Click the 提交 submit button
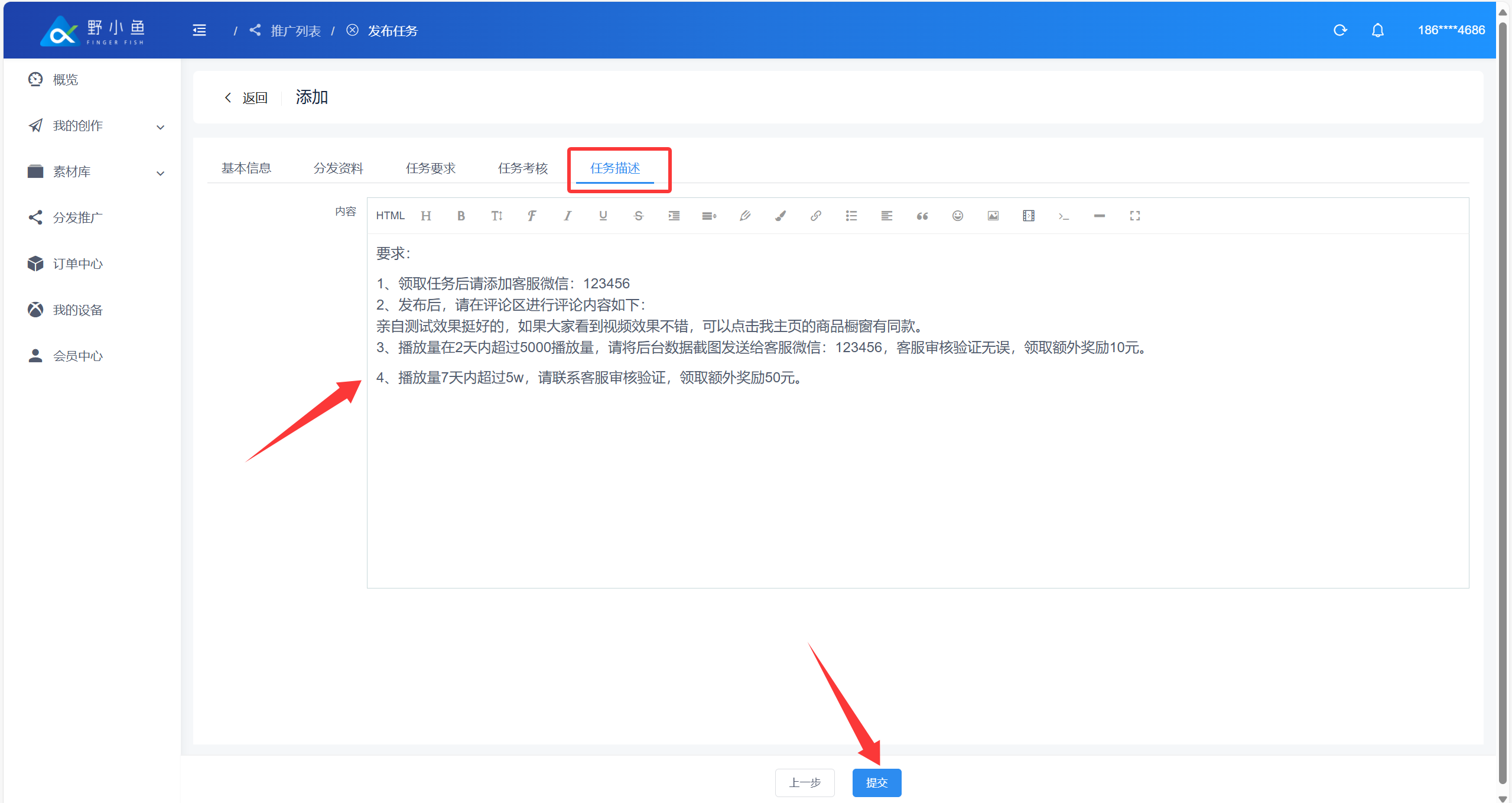The image size is (1512, 803). tap(876, 782)
